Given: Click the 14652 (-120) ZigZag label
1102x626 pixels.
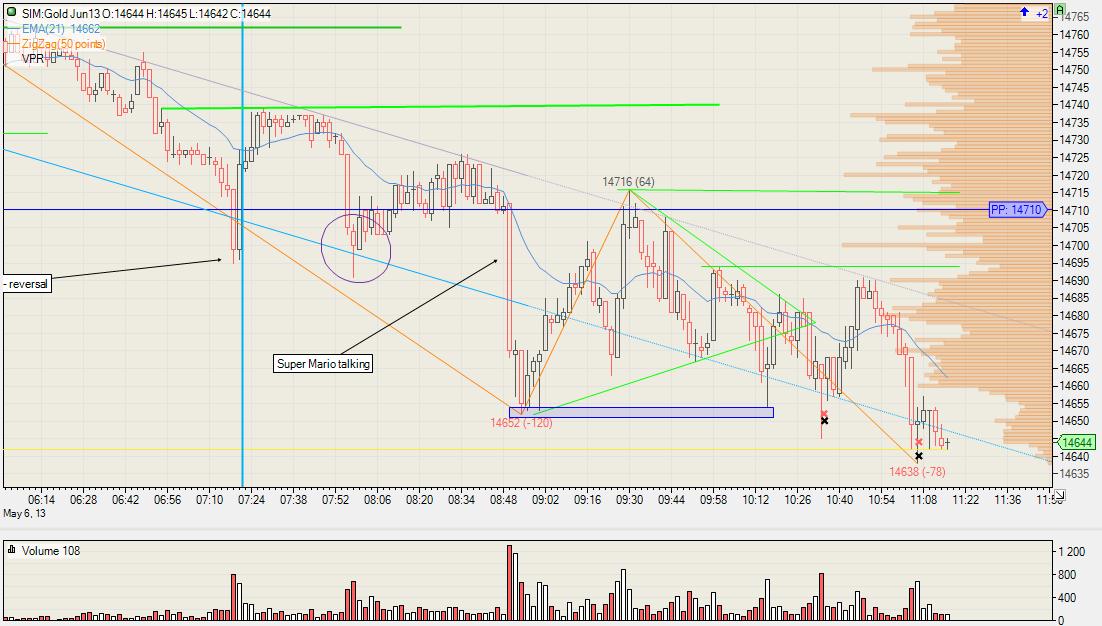Looking at the screenshot, I should pos(521,423).
